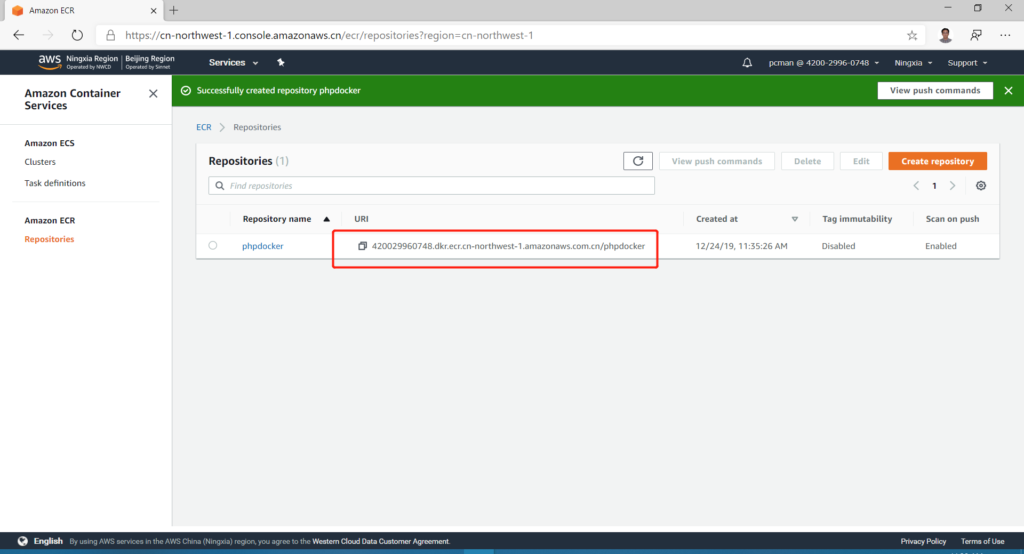Copy the phpdocker repository URI
Viewport: 1024px width, 554px height.
[363, 246]
